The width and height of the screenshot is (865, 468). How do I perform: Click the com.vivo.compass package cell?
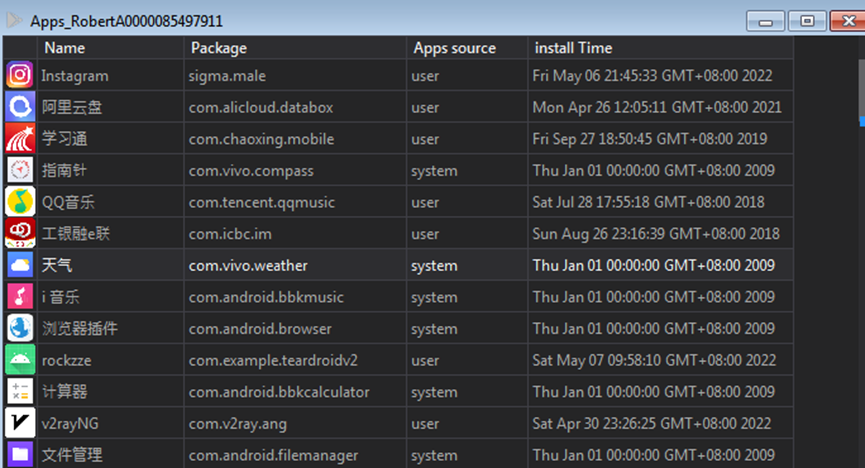click(x=295, y=171)
